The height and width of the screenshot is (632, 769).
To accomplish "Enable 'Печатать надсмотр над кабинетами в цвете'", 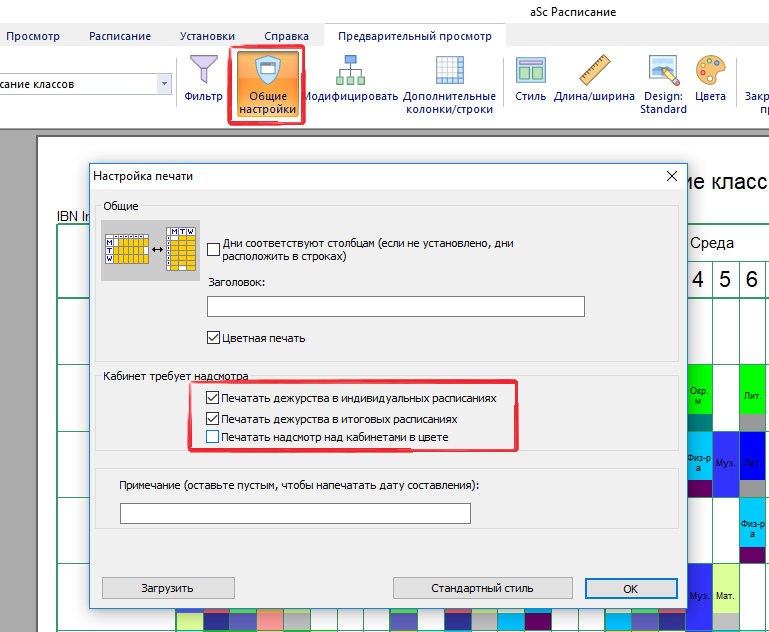I will [212, 437].
